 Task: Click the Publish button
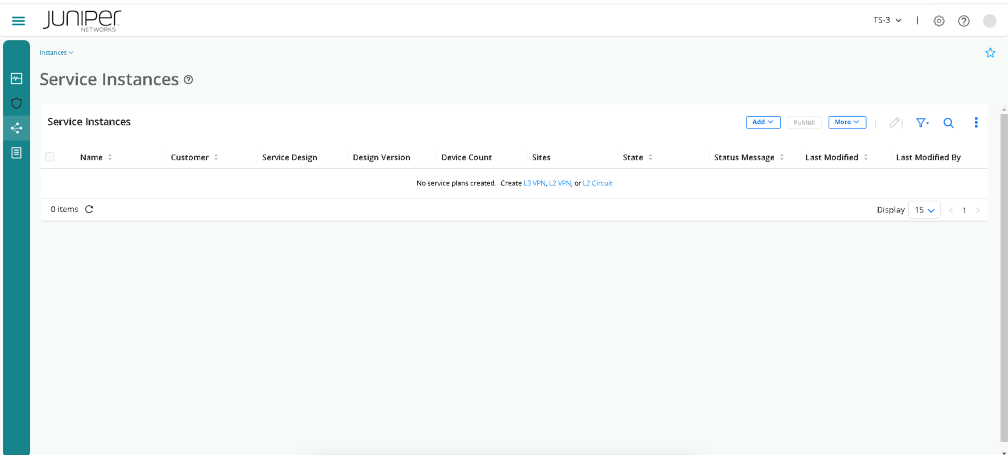click(804, 122)
